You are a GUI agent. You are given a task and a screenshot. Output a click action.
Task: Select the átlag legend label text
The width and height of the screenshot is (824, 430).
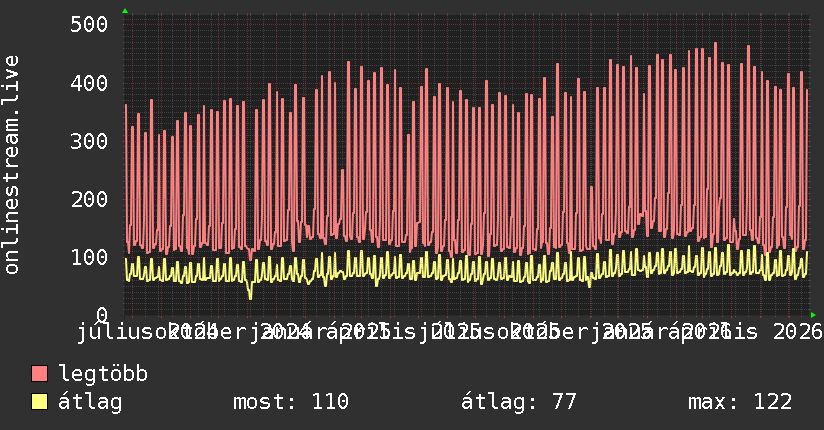(90, 402)
